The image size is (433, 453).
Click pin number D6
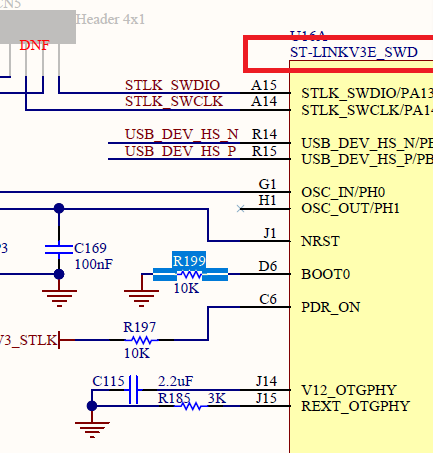[x=268, y=266]
